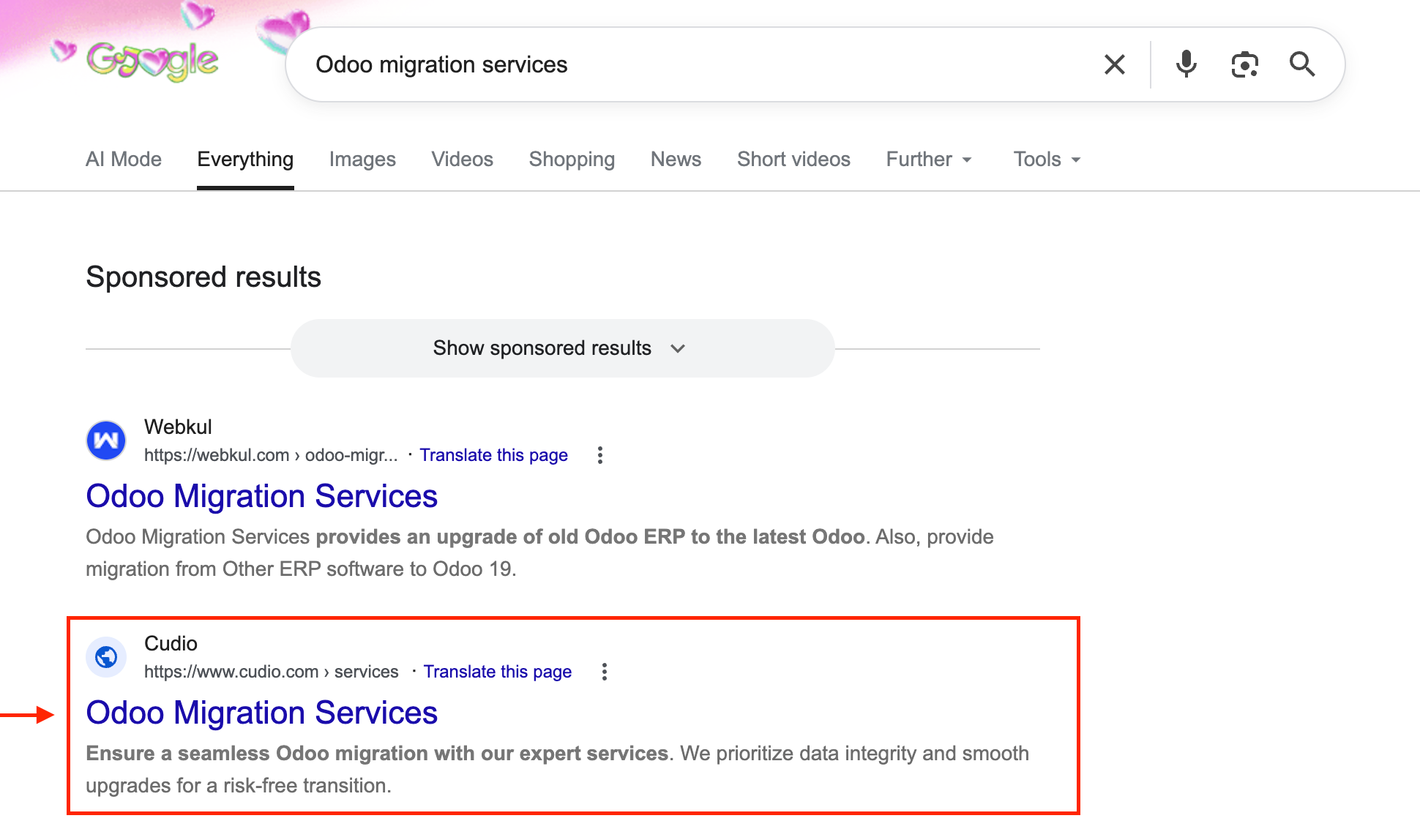Click the webkul.com URL breadcrumb

point(271,455)
